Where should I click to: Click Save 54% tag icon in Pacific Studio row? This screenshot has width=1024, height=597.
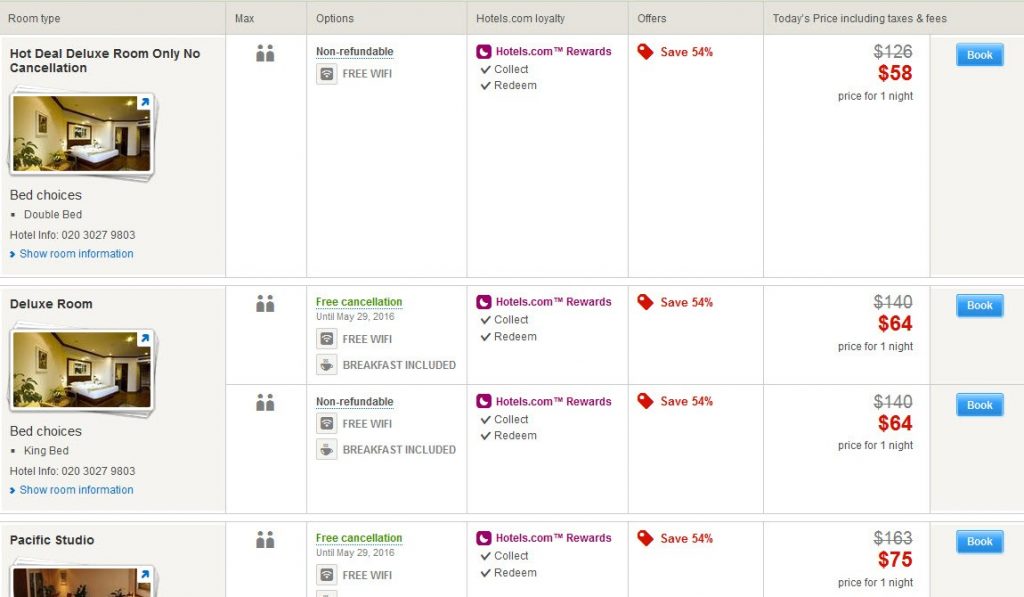[645, 538]
